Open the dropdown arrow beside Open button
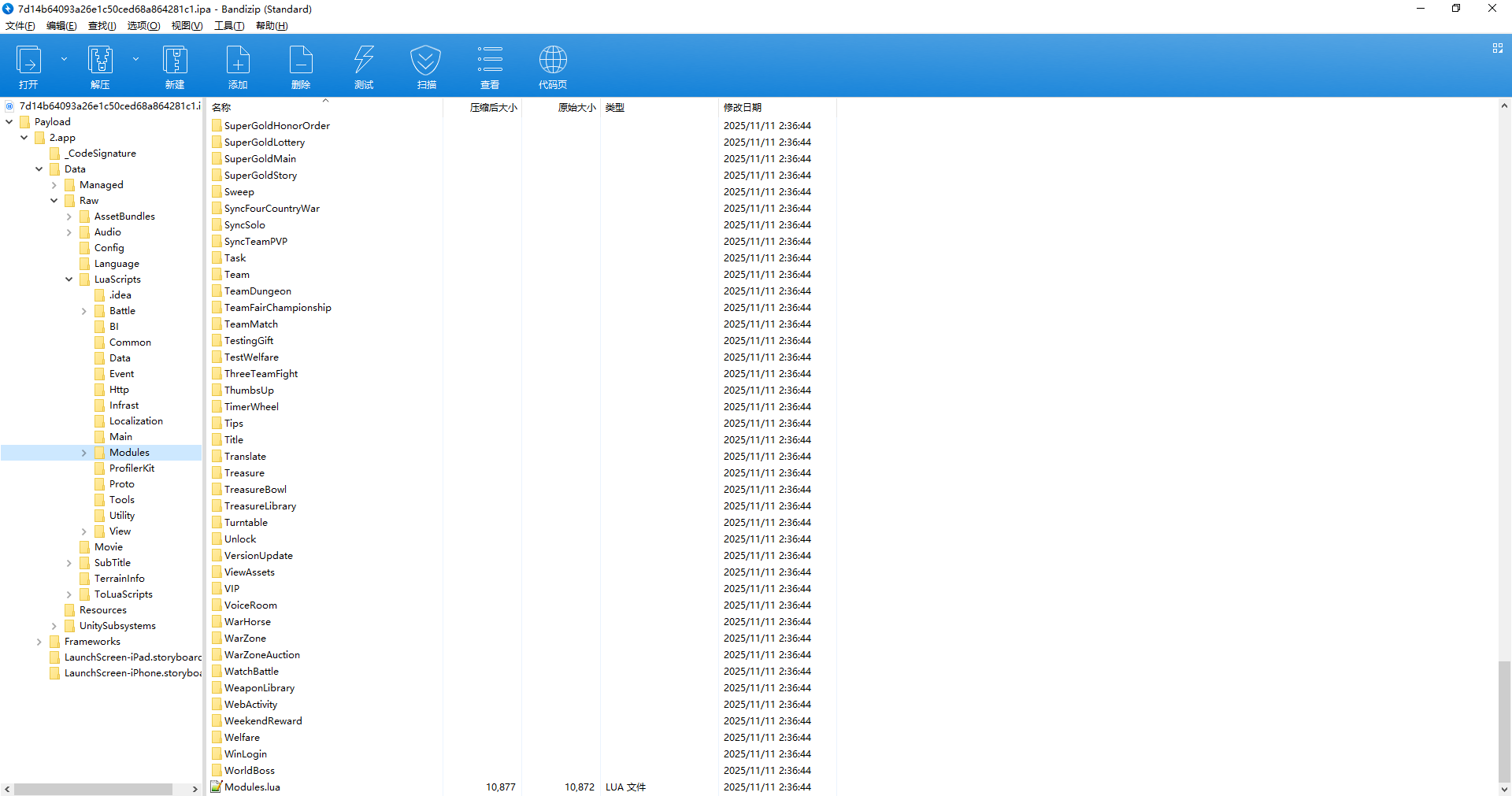Screen dimensions: 1512x796 pyautogui.click(x=64, y=59)
